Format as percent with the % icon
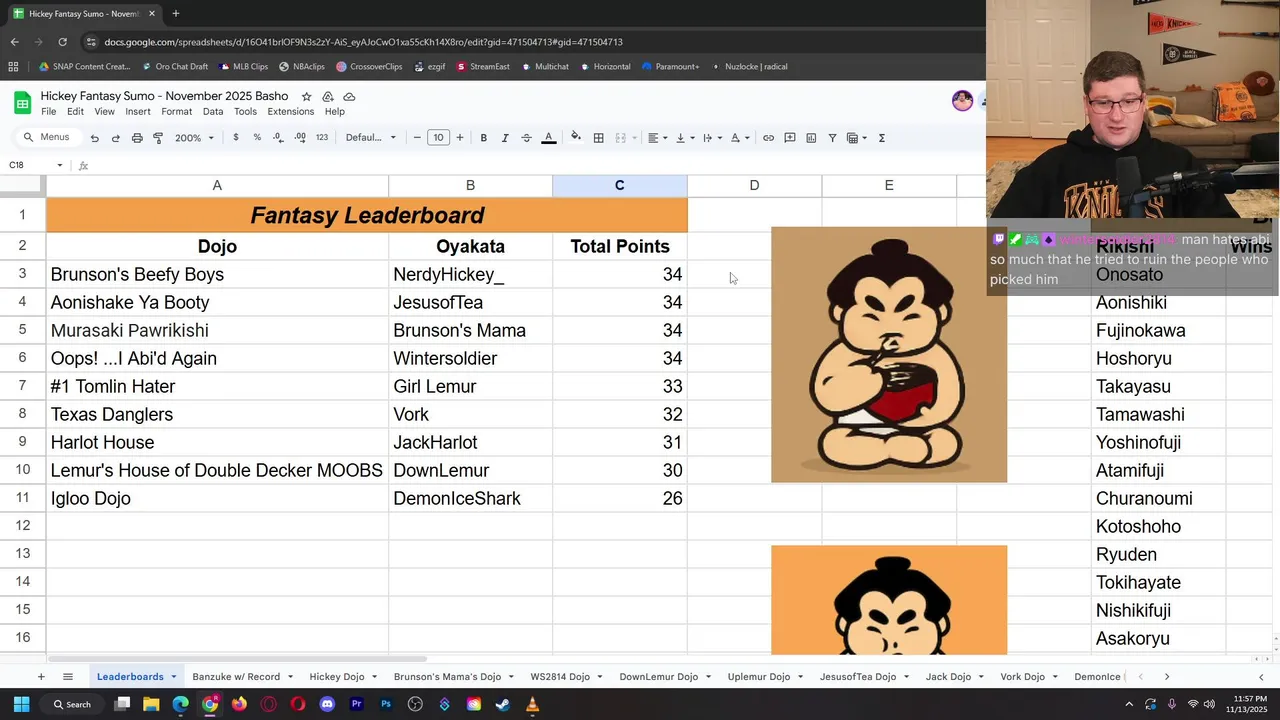Image resolution: width=1280 pixels, height=720 pixels. point(257,138)
